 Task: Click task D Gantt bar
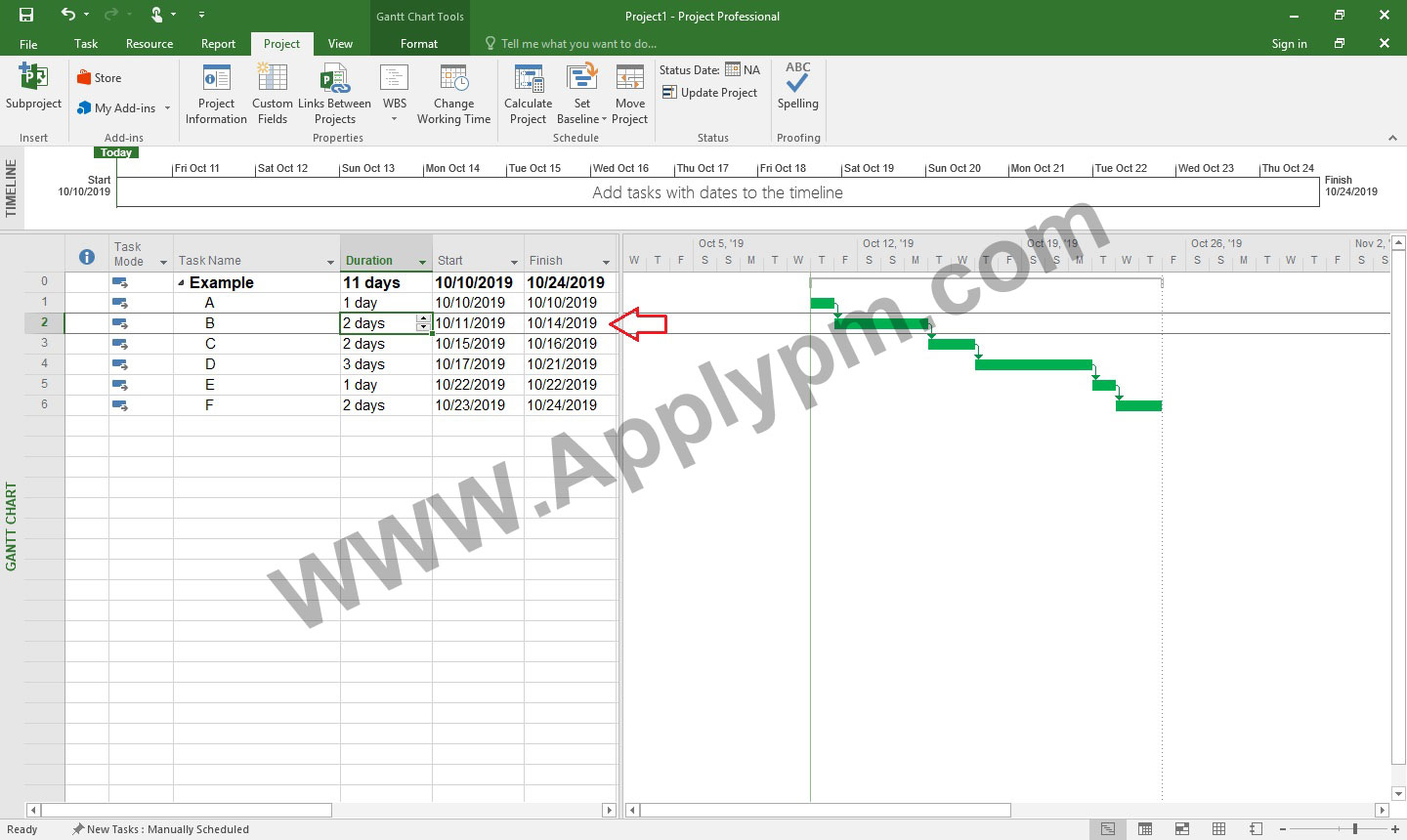click(1034, 364)
